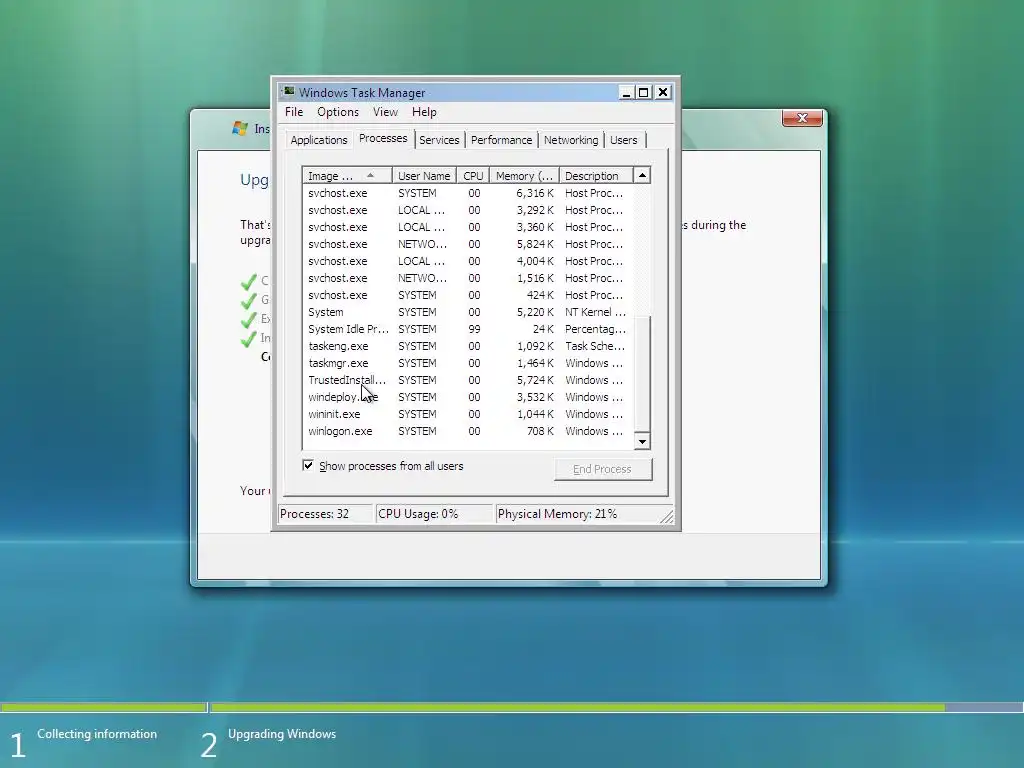Select svchost.exe using 4,004 K memory
The width and height of the screenshot is (1024, 768).
coord(468,261)
